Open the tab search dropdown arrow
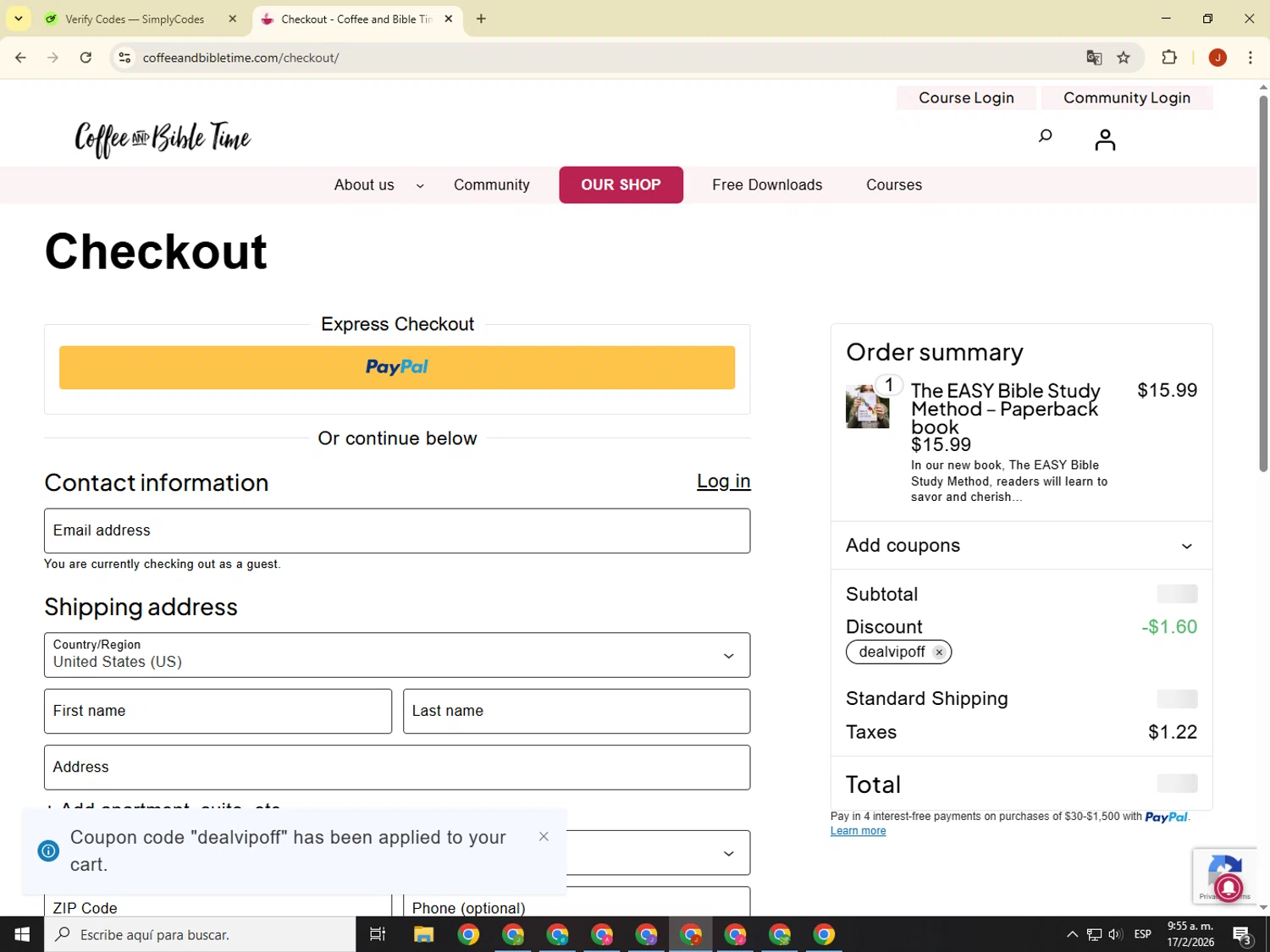This screenshot has width=1270, height=952. click(x=18, y=19)
